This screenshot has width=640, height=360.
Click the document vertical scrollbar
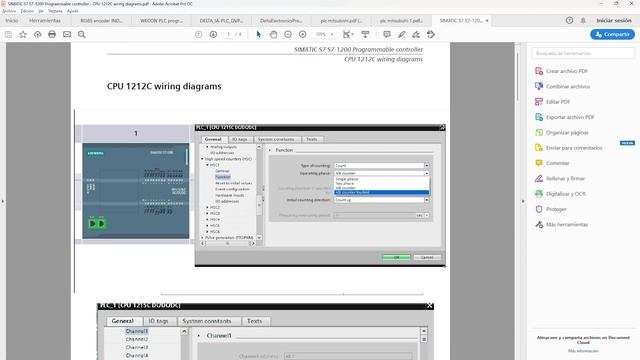pyautogui.click(x=518, y=77)
